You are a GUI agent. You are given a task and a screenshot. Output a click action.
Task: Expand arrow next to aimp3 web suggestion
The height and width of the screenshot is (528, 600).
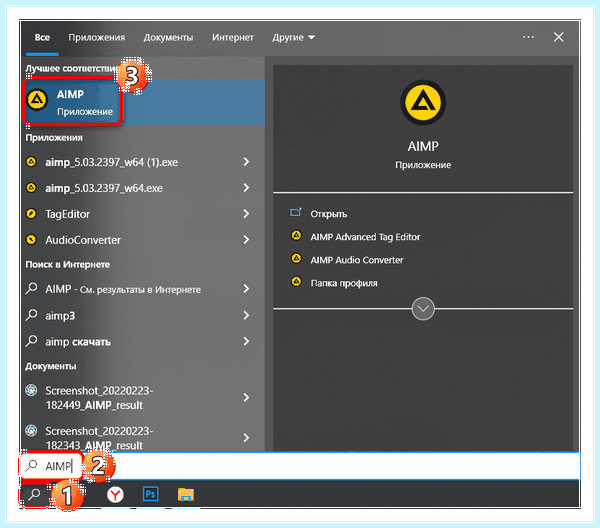point(246,316)
